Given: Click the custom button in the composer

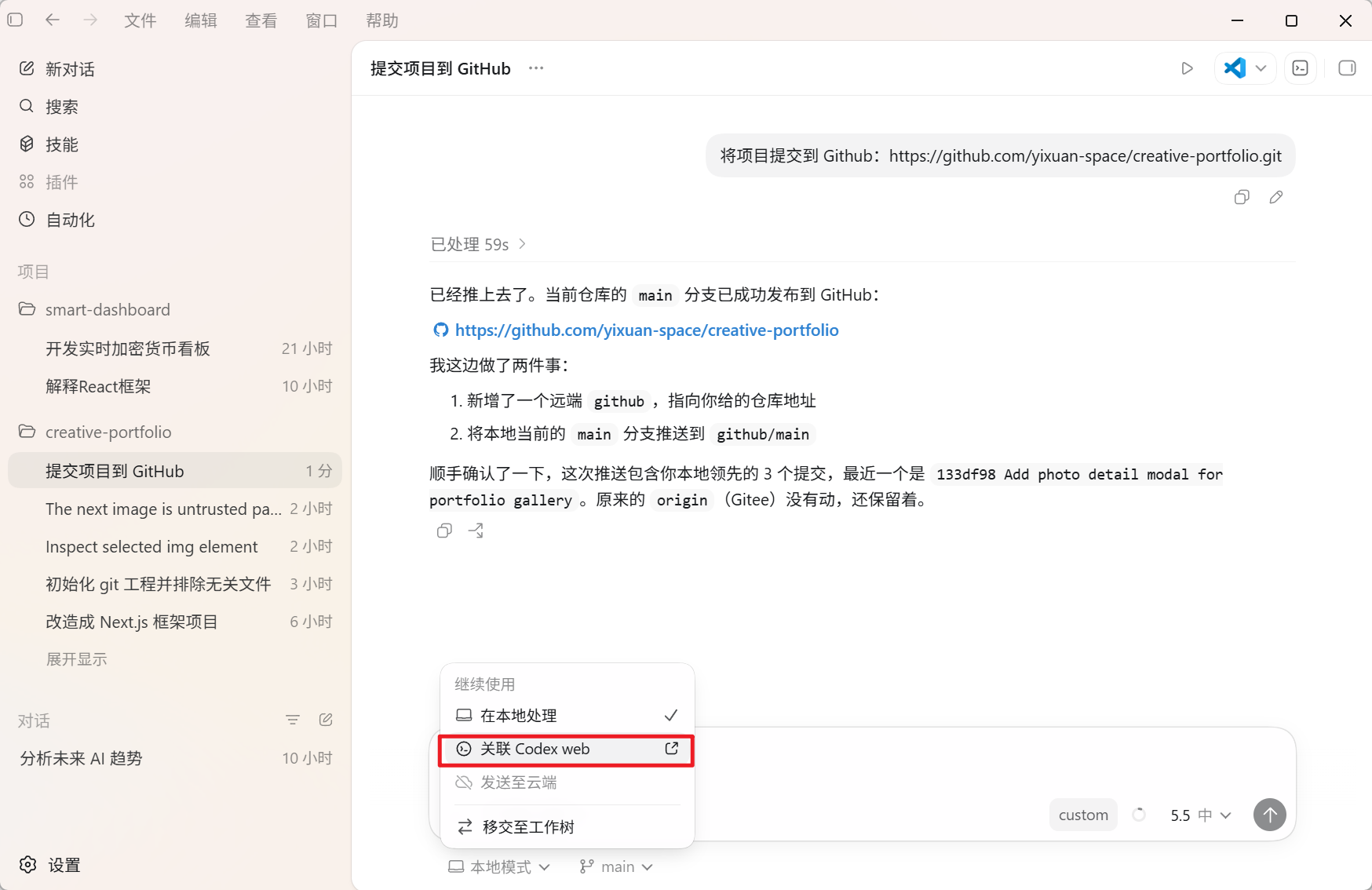Looking at the screenshot, I should [1083, 815].
